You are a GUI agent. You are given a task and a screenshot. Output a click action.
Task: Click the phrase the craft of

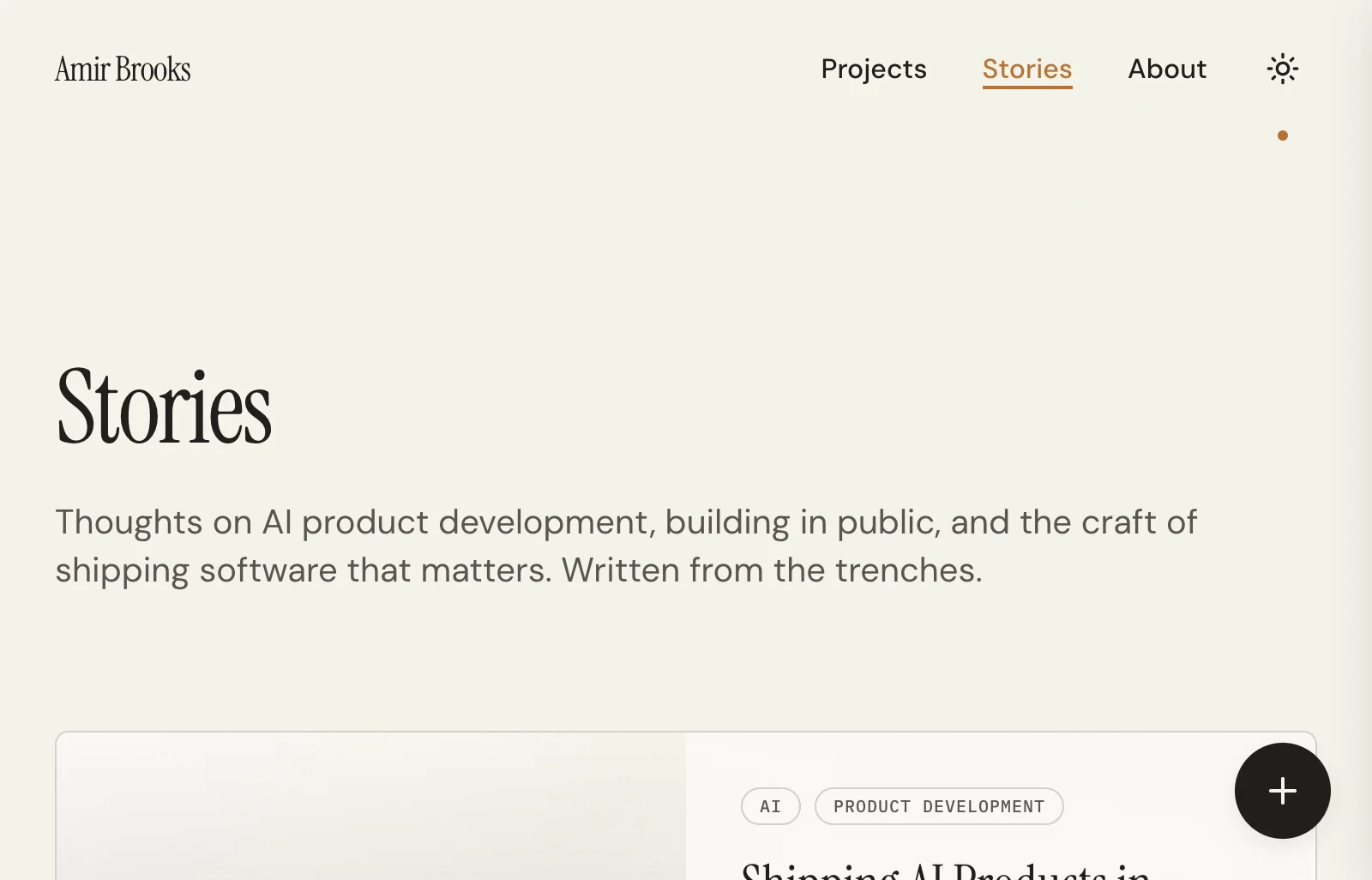(1108, 521)
